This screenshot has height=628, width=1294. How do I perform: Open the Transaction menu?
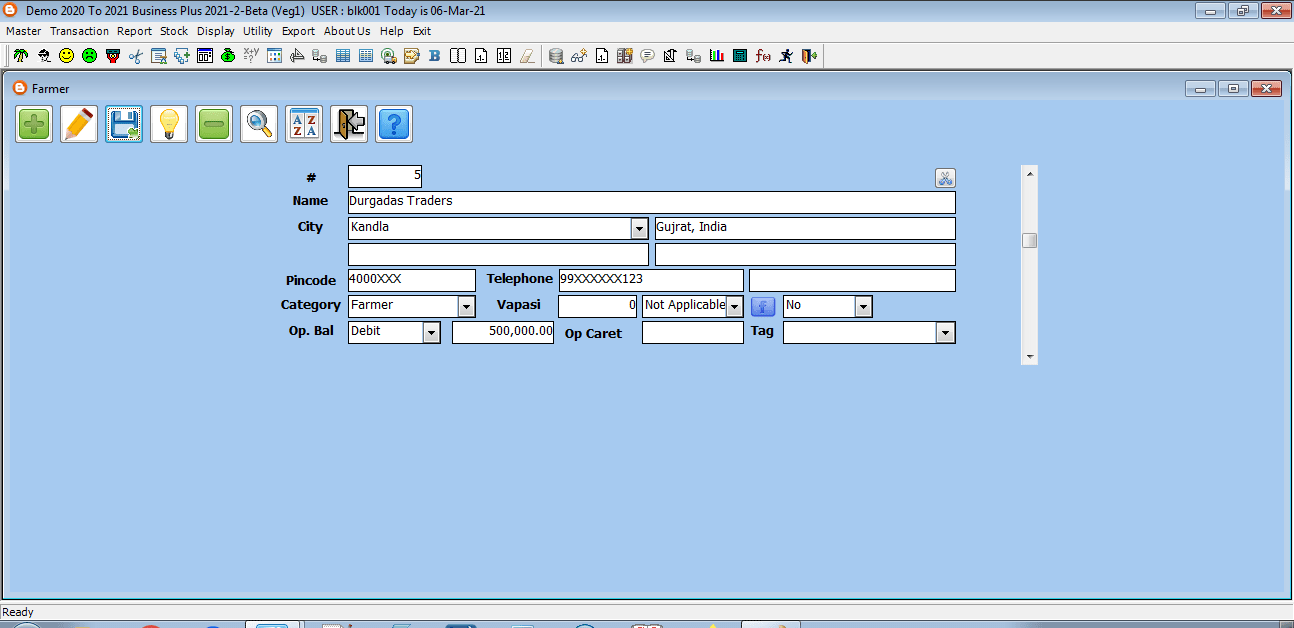pos(79,31)
